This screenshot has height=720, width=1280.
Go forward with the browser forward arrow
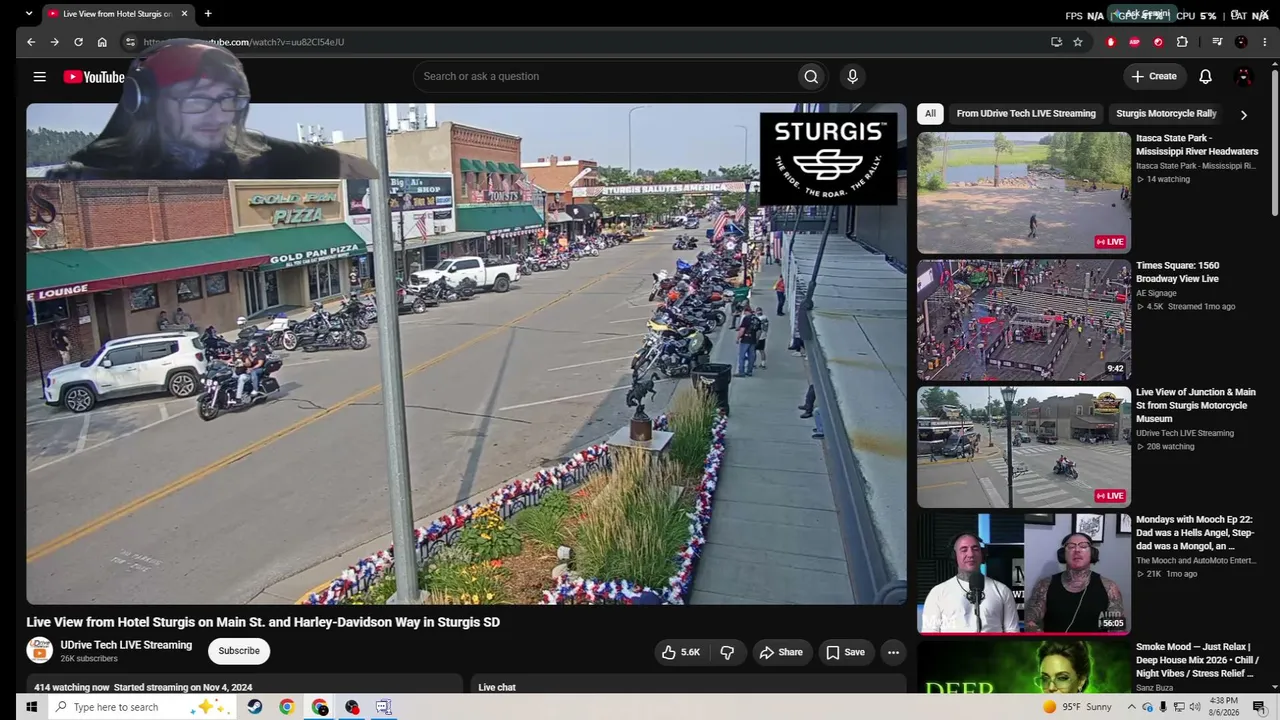coord(54,42)
